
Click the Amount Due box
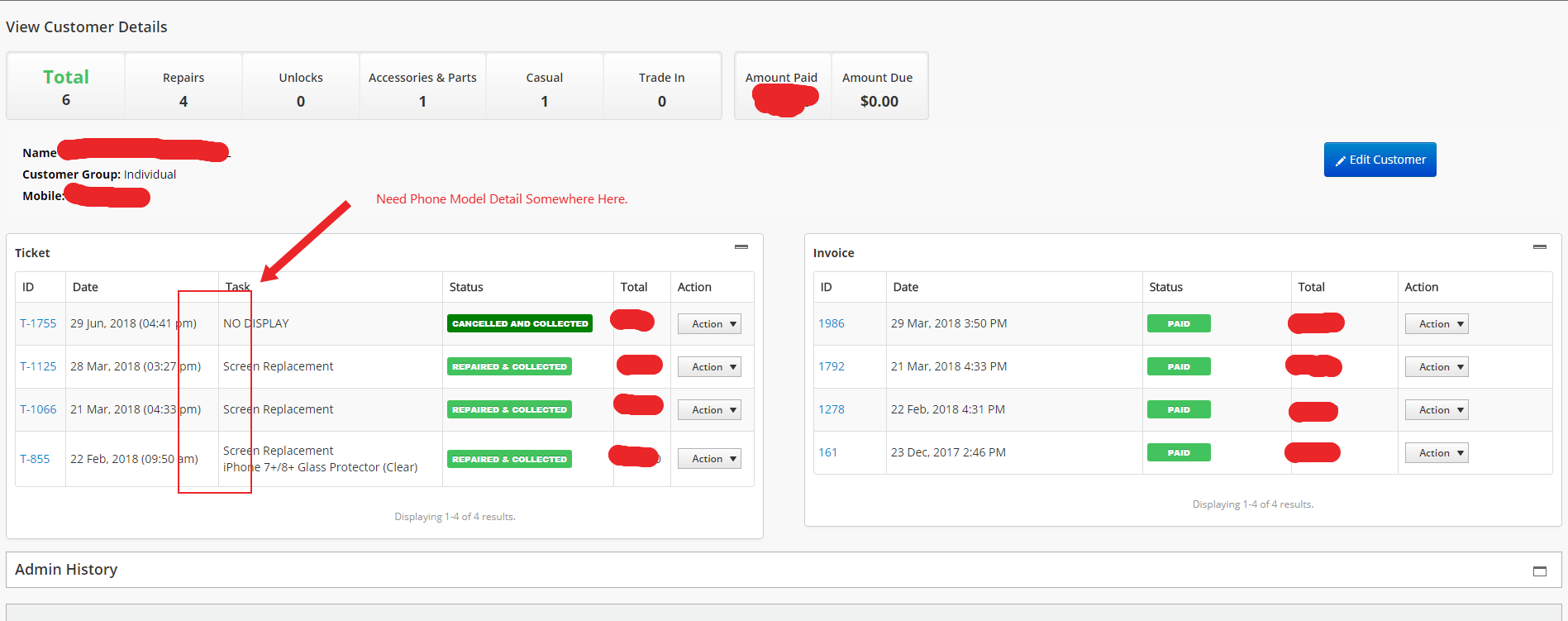click(879, 87)
